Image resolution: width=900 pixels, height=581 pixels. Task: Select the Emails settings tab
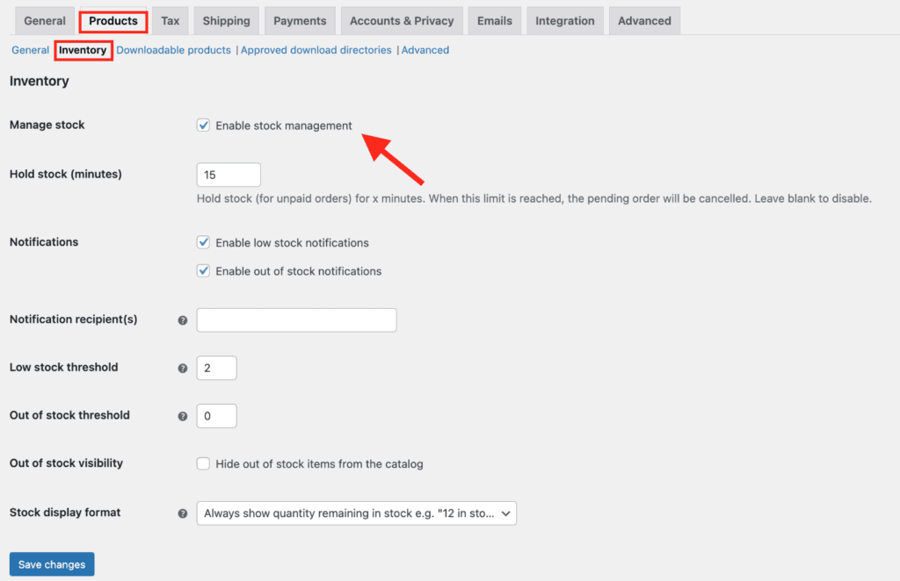[x=494, y=21]
